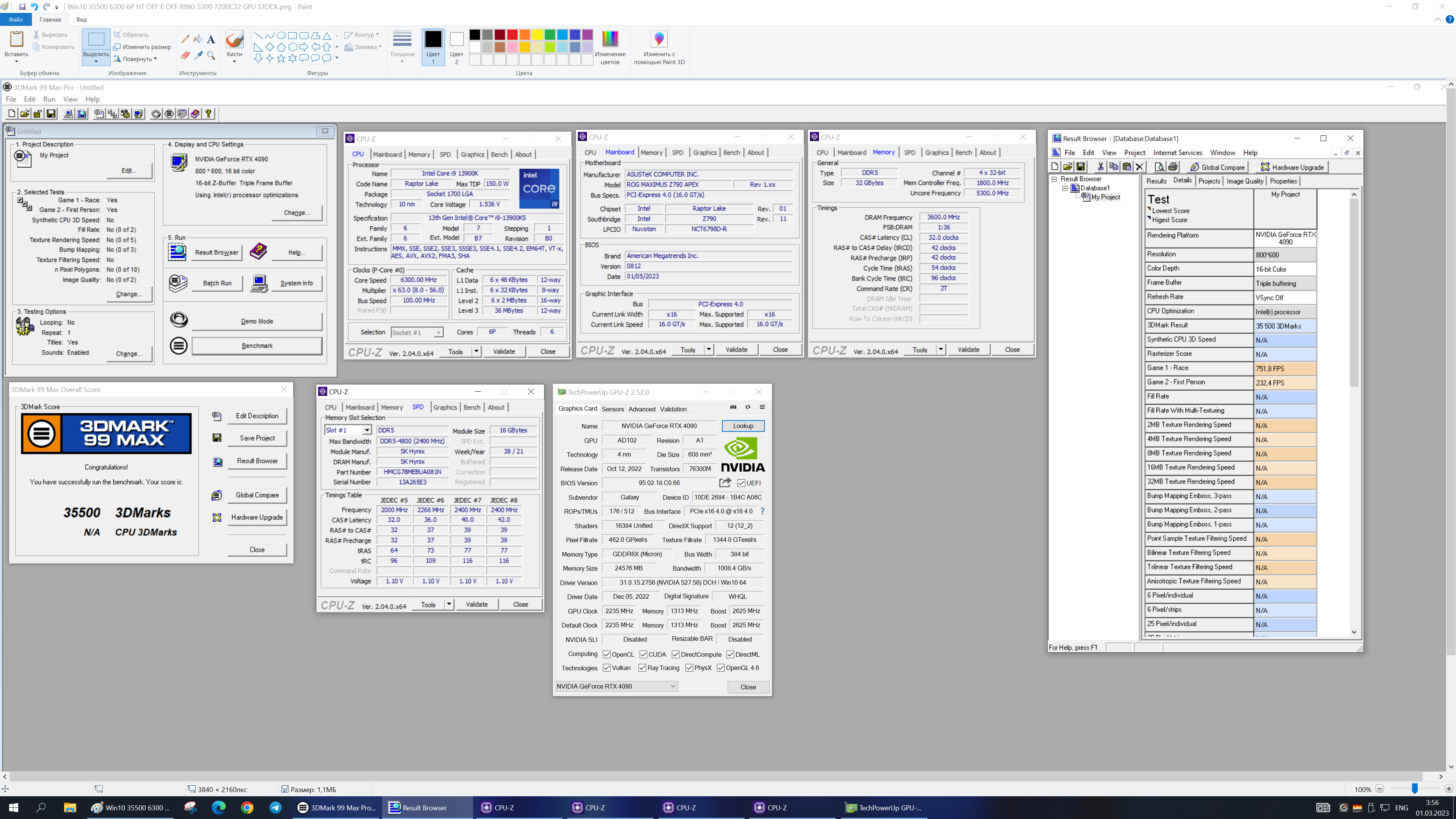Viewport: 1456px width, 819px height.
Task: Open Sensors tab in GPU-Z
Action: tap(612, 409)
